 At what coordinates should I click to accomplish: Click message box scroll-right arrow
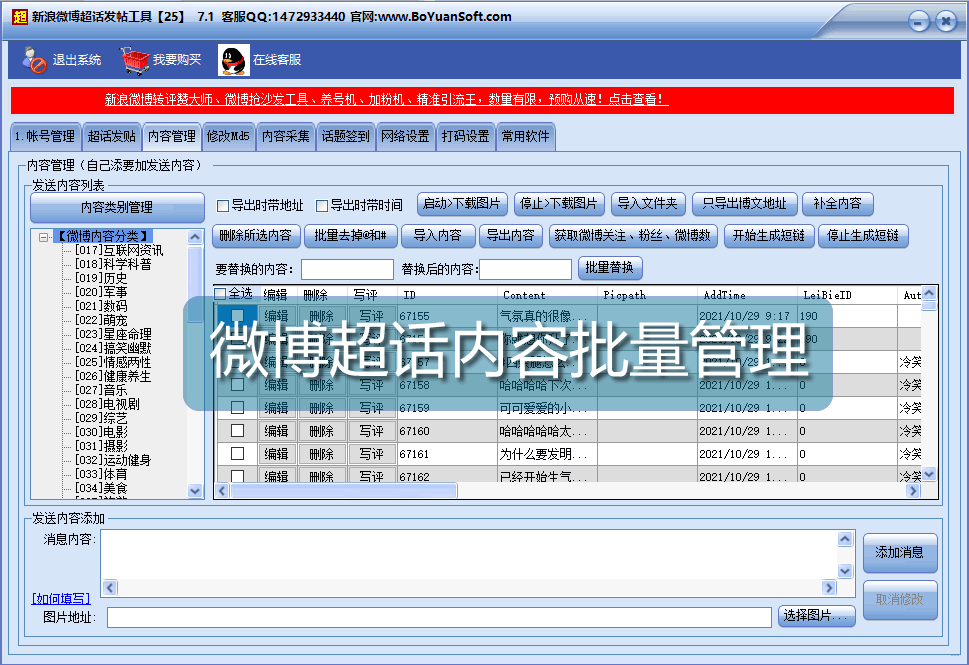pyautogui.click(x=829, y=588)
